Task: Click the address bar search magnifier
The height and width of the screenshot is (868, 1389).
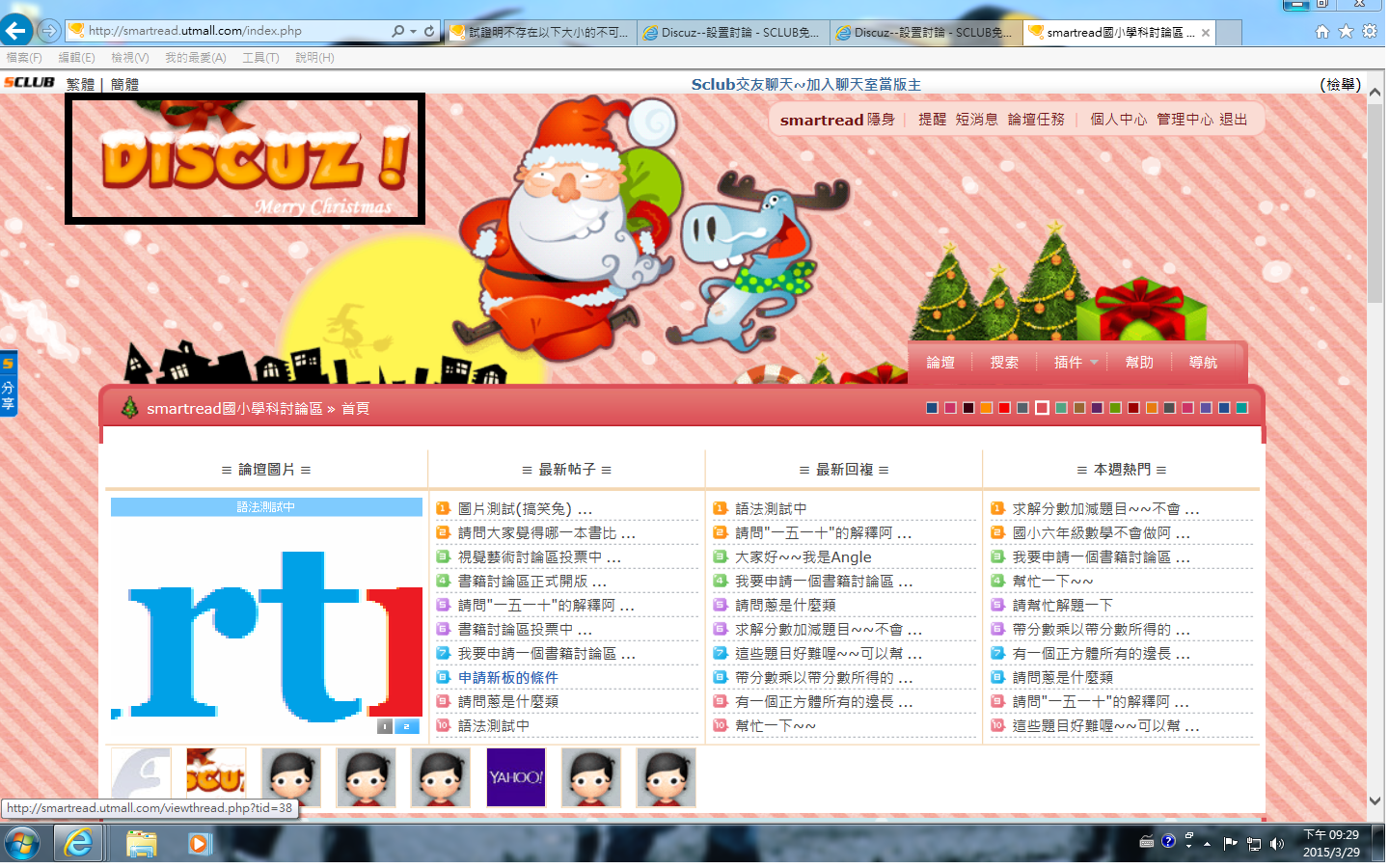Action: [397, 31]
